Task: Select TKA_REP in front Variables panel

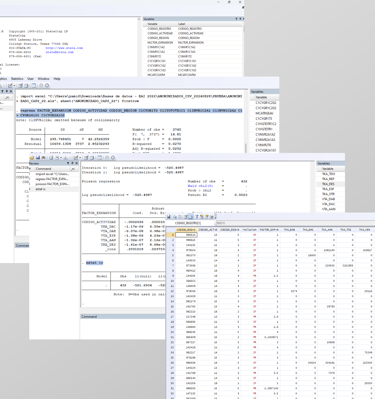Action: (328, 179)
